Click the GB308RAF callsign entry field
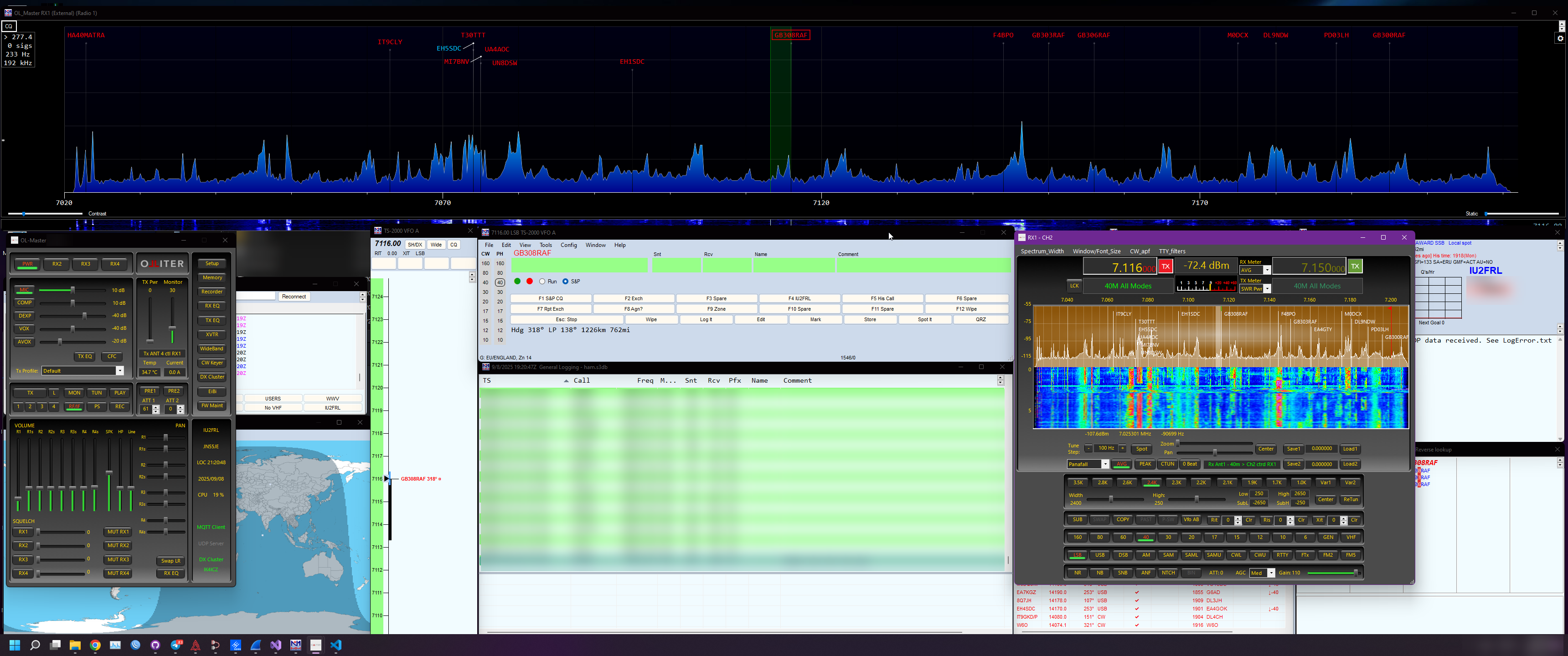This screenshot has height=656, width=1568. (x=578, y=265)
